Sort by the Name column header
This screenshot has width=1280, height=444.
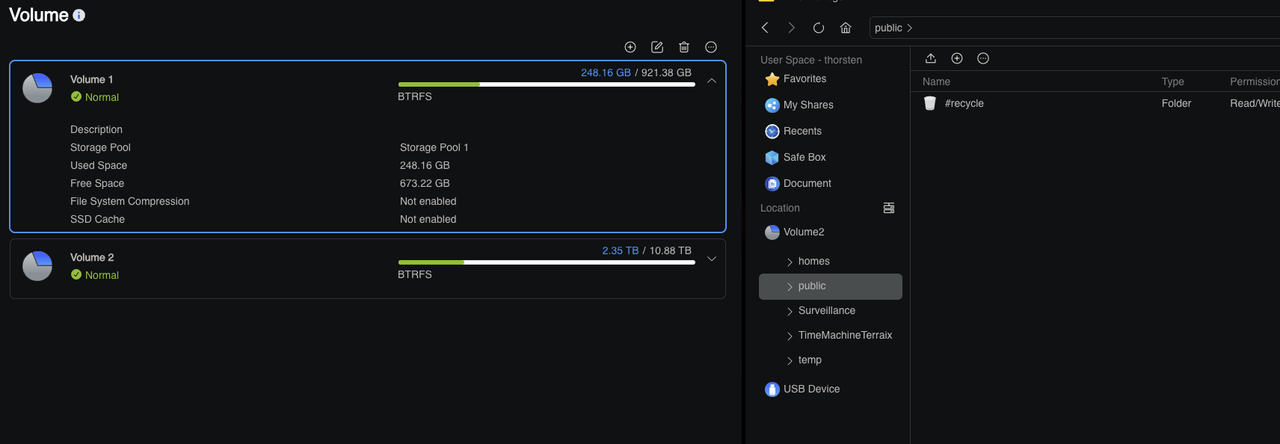[936, 81]
